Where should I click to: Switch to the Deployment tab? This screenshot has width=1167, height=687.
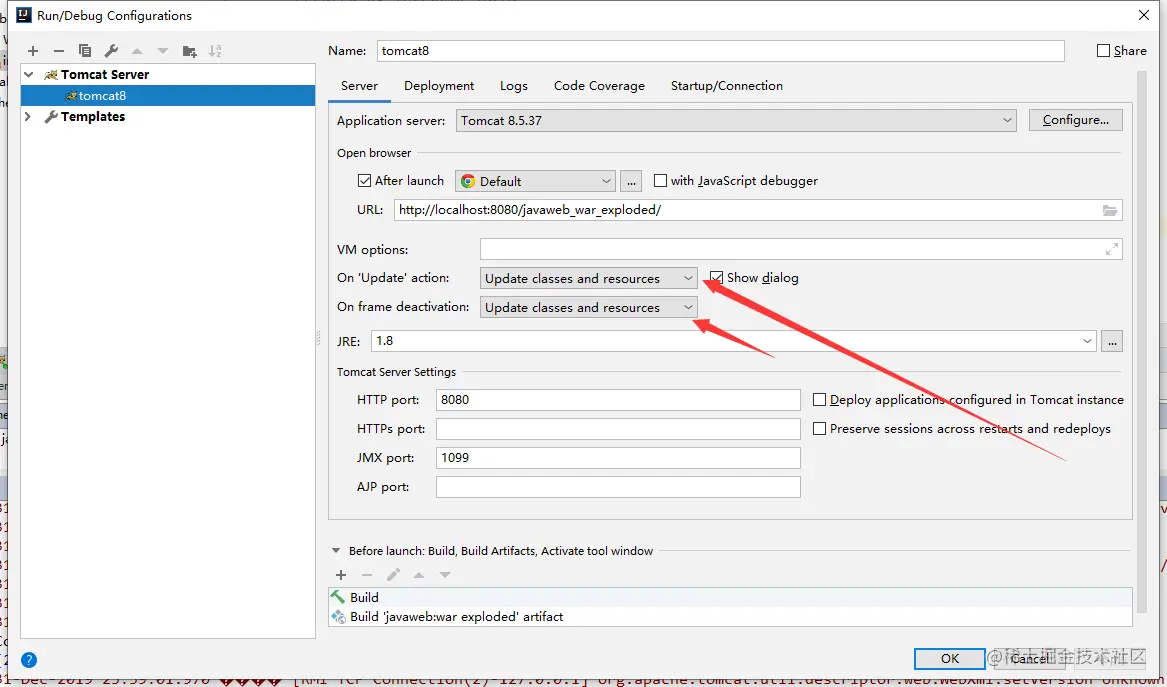click(439, 86)
